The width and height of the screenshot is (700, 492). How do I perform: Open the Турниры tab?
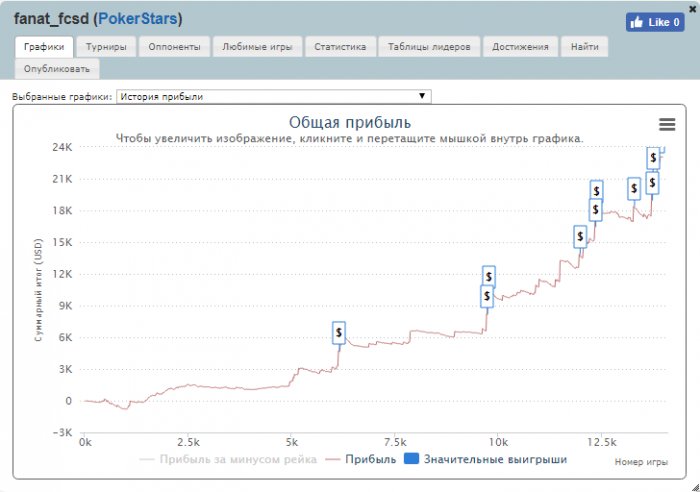[x=106, y=47]
